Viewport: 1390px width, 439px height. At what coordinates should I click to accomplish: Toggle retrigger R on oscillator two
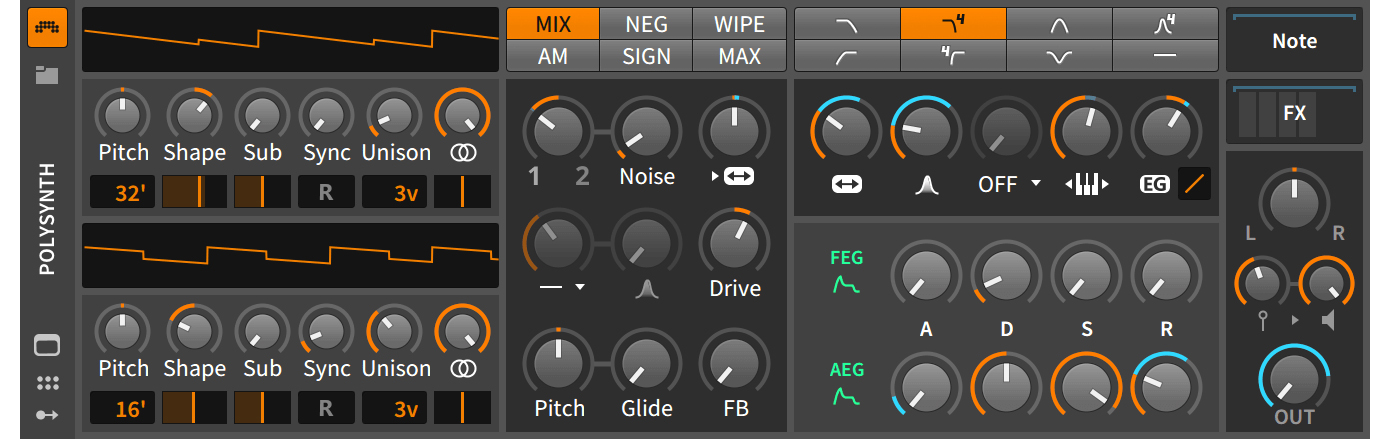click(325, 408)
